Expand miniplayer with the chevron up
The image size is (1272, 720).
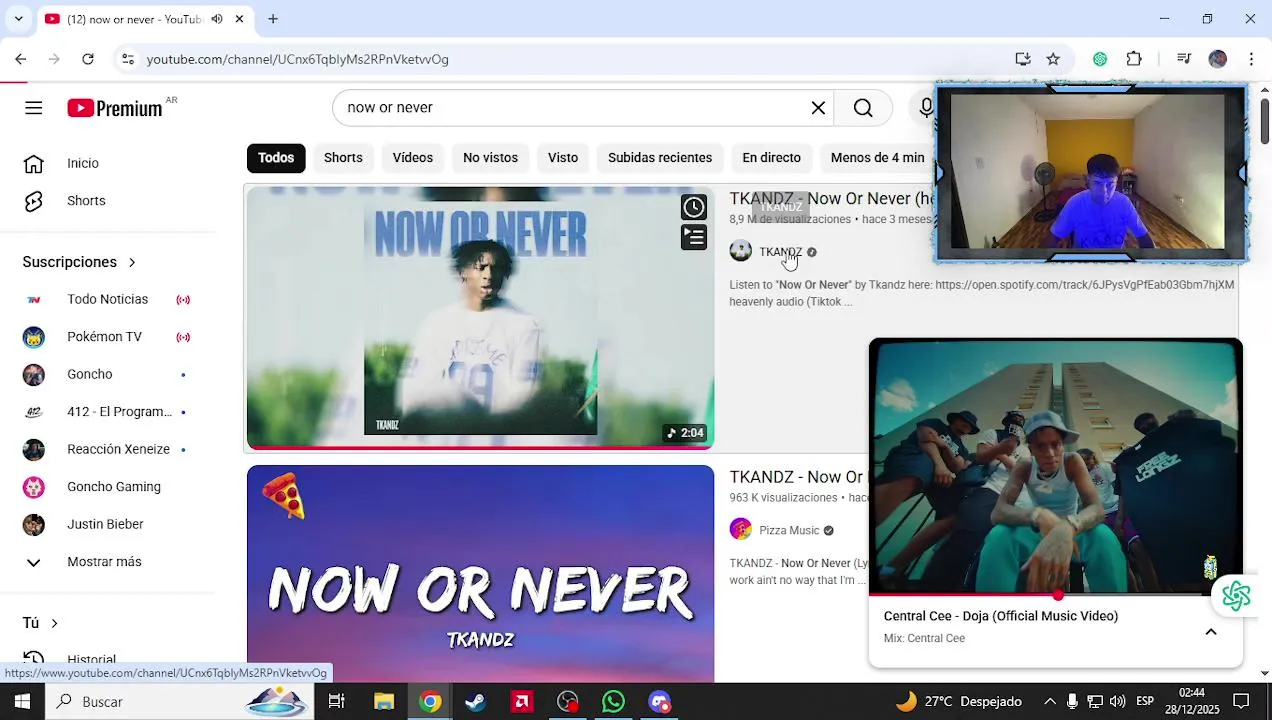[1211, 632]
